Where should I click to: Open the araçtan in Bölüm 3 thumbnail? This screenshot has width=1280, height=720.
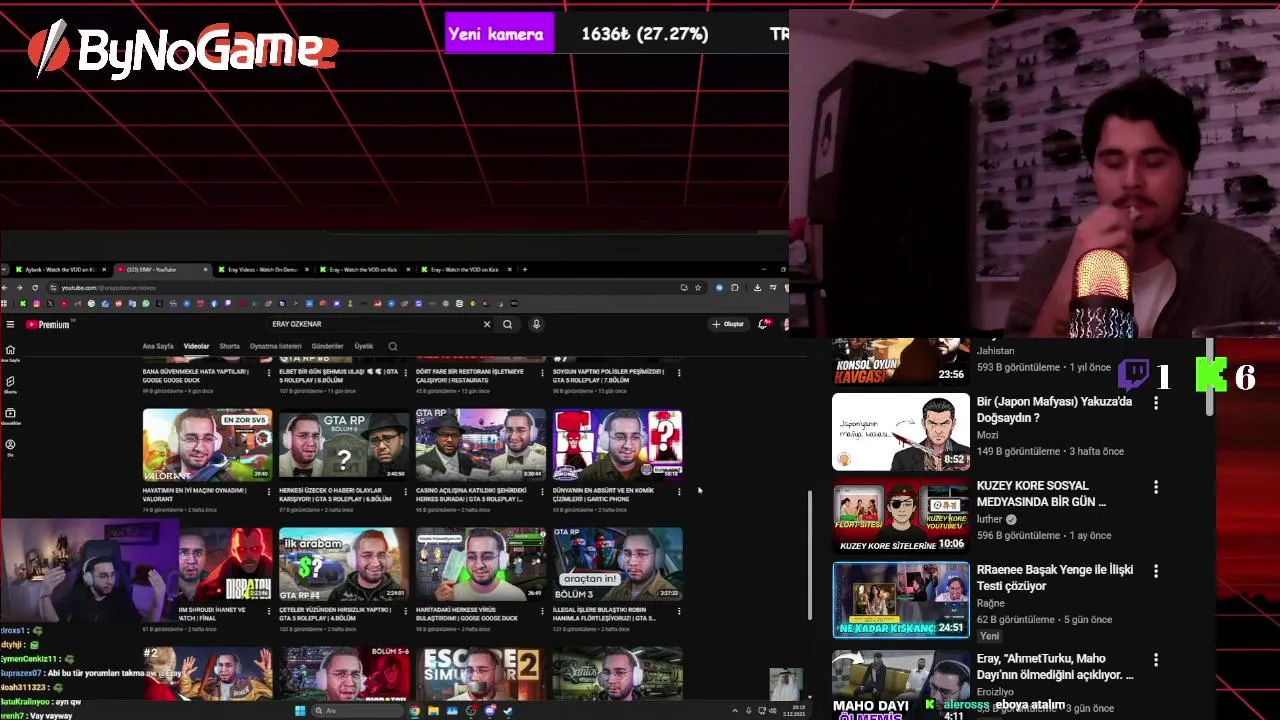point(618,564)
